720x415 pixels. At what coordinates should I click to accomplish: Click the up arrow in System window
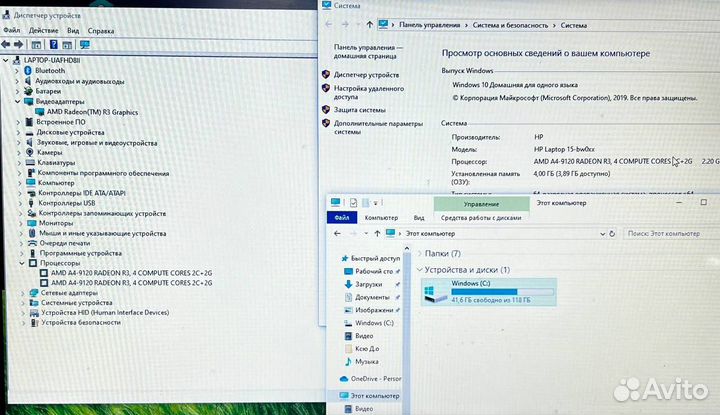click(x=369, y=25)
